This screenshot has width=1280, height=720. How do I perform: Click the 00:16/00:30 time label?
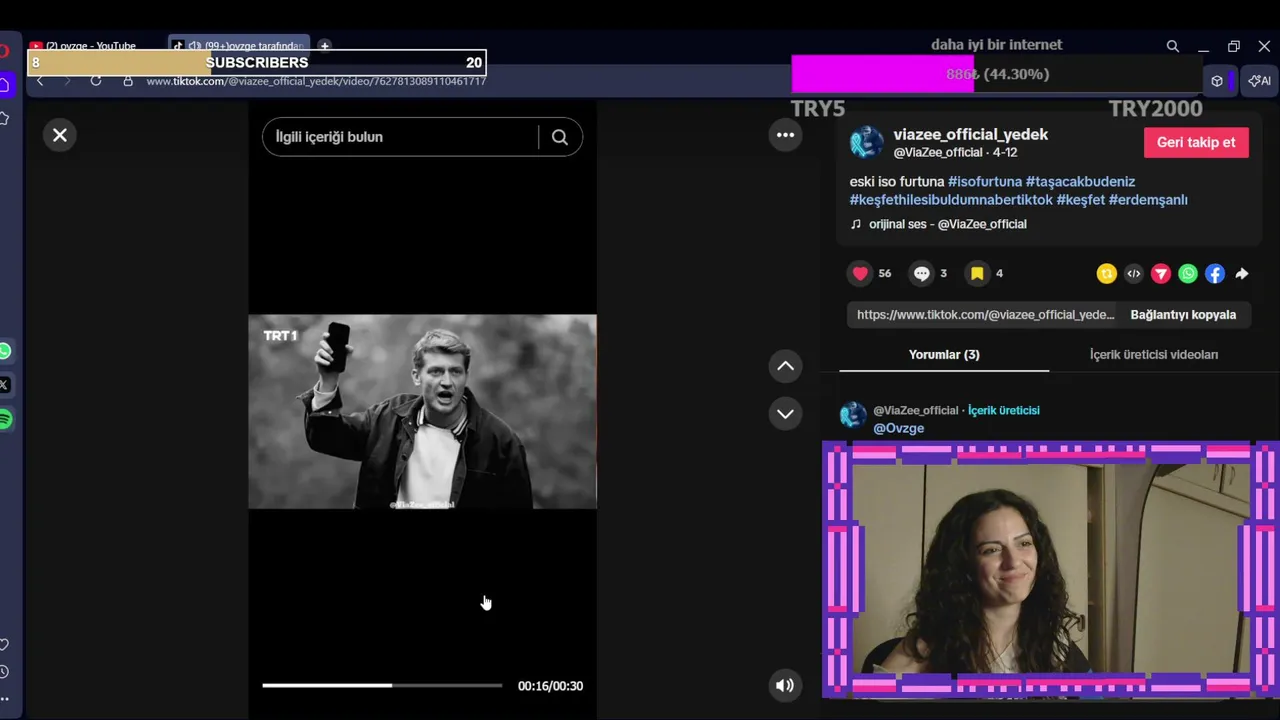pos(550,686)
